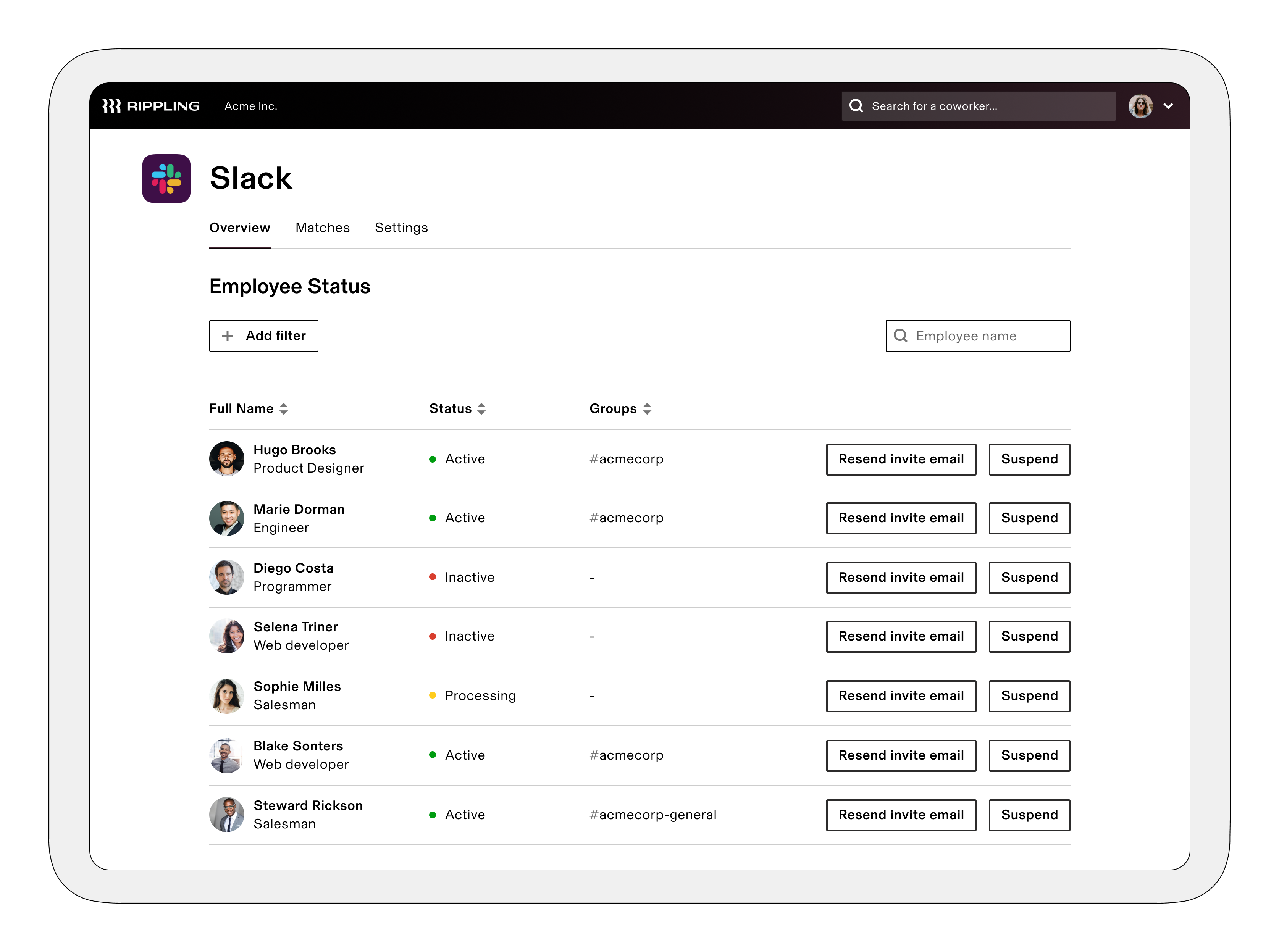Screen dimensions: 1279x952
Task: Click Steward Rickson's Active status
Action: [457, 815]
